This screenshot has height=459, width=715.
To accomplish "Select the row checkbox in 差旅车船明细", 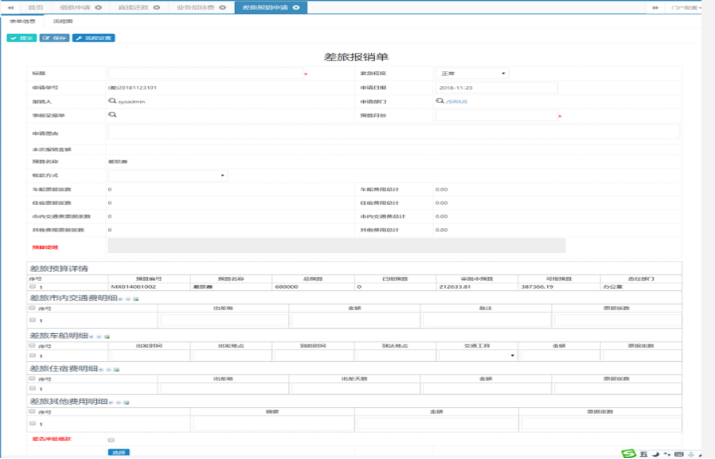I will 33,355.
